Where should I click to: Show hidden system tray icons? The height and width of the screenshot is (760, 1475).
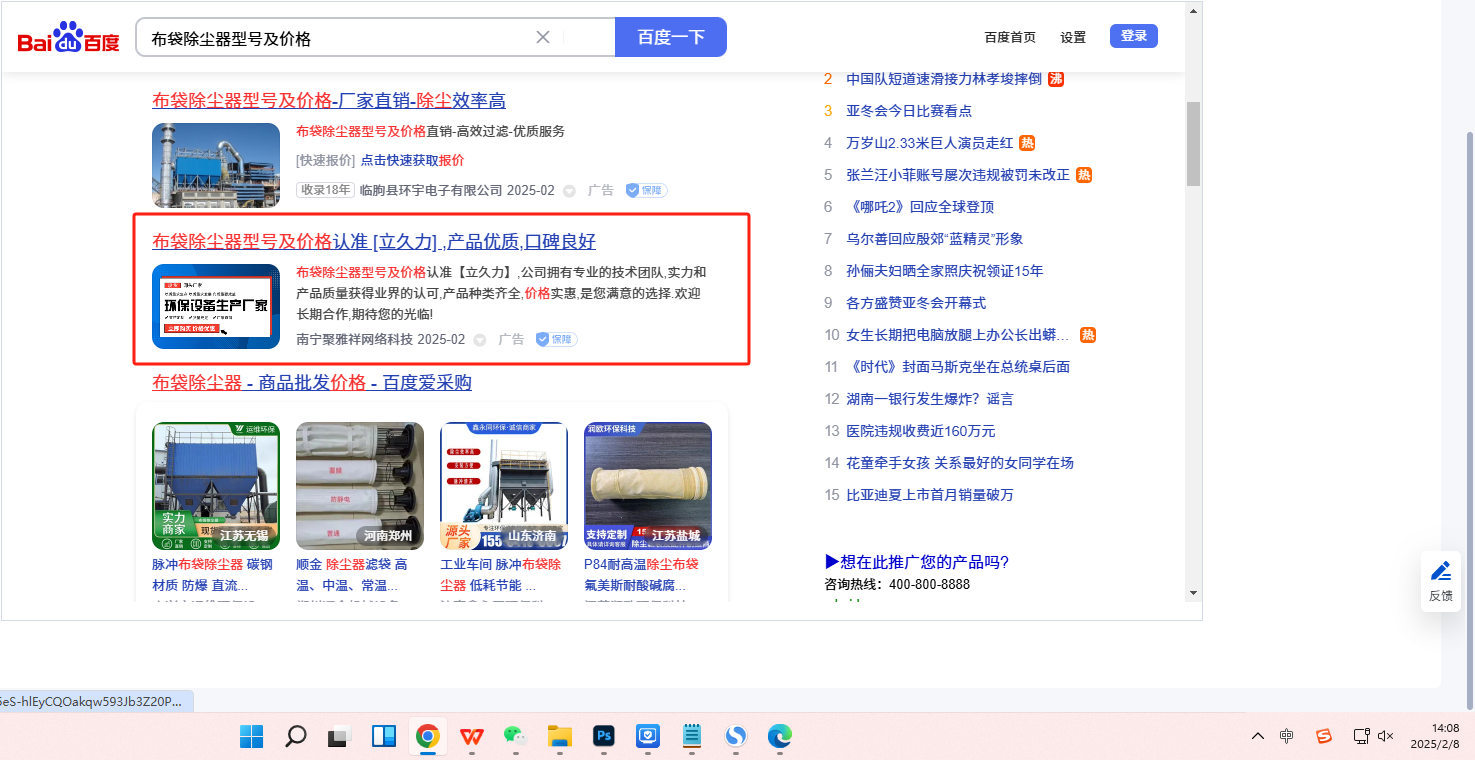[1258, 736]
